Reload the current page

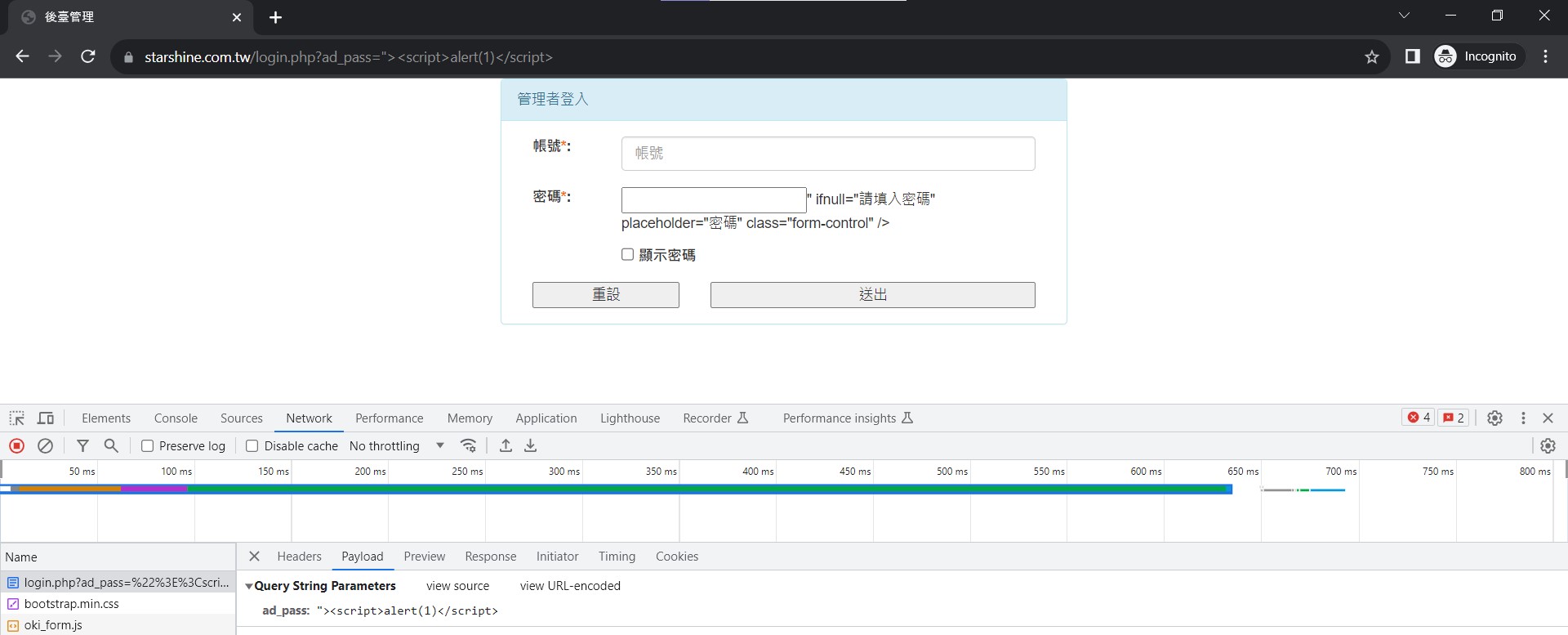[x=88, y=56]
